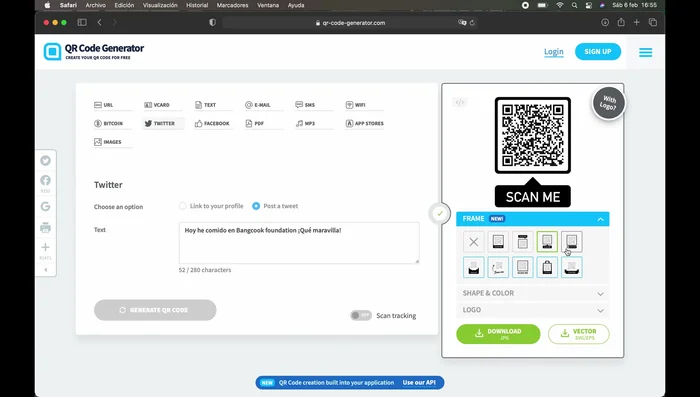Show Safari sidebar

(x=82, y=22)
